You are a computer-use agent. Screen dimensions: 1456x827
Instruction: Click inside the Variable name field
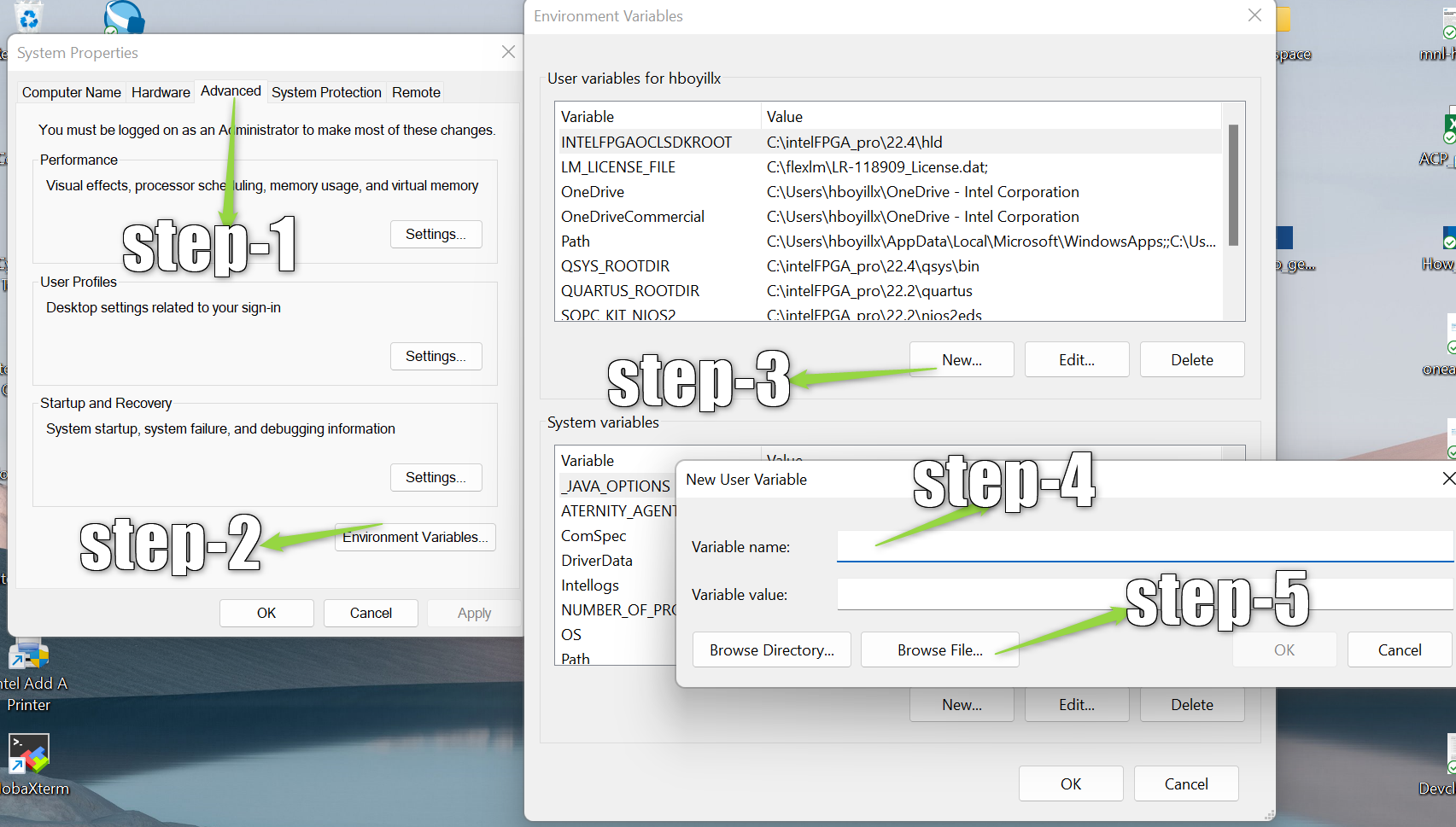(1144, 546)
